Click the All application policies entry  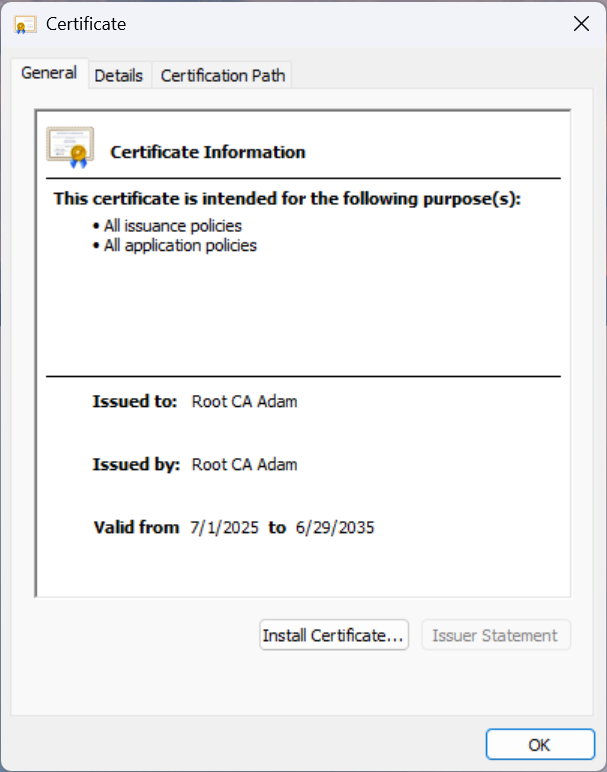tap(180, 246)
